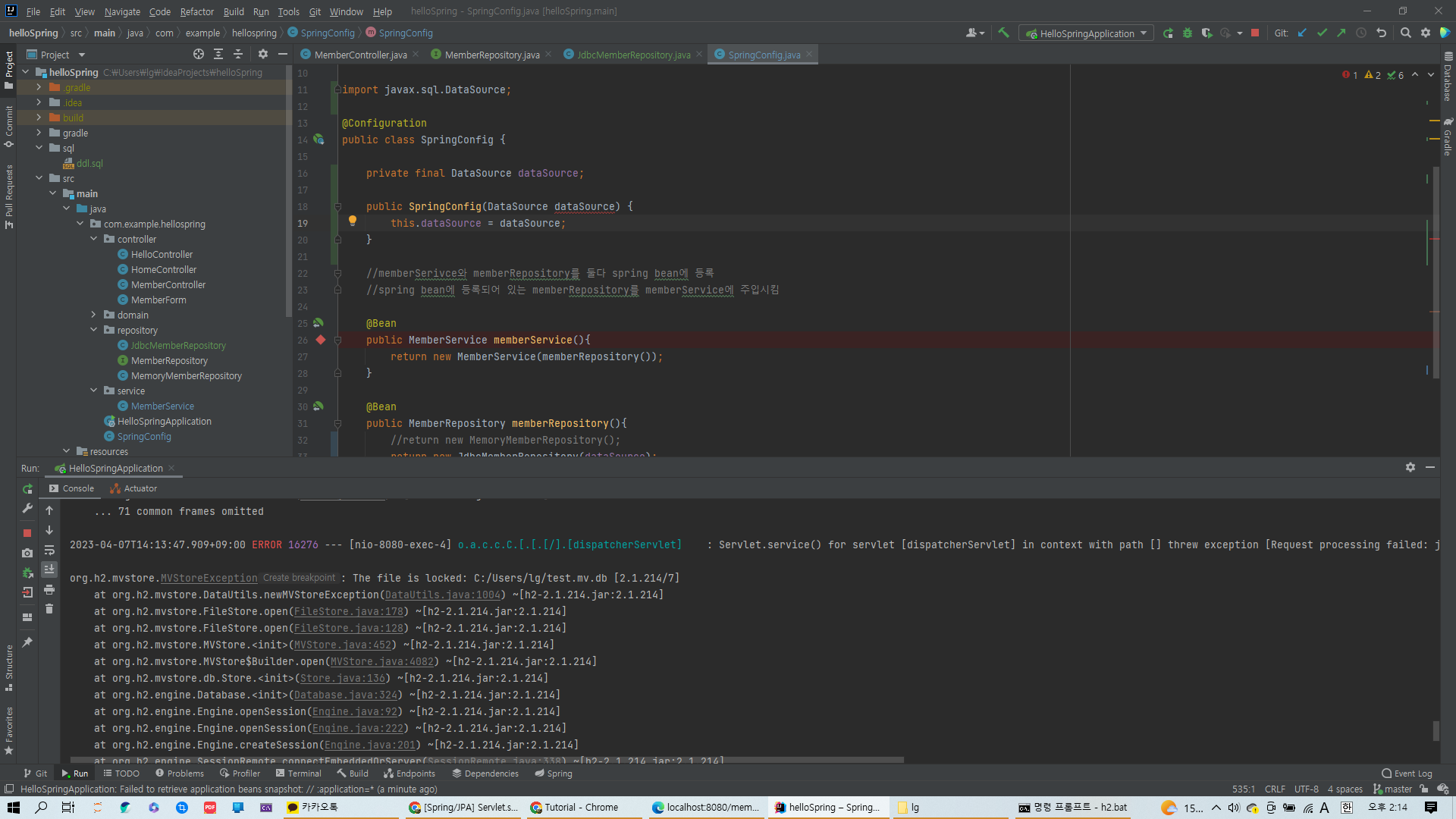Open Run panel settings gear
This screenshot has width=1456, height=819.
pos(1410,467)
